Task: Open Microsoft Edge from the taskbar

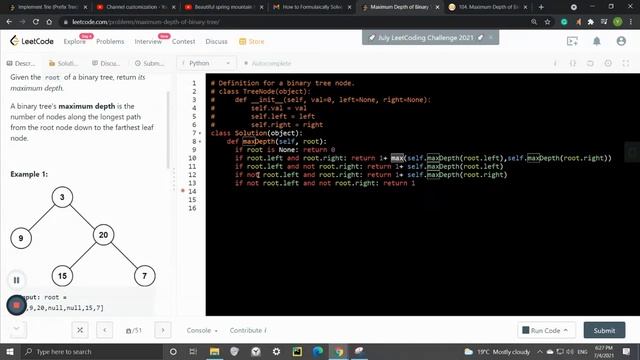Action: (318, 351)
